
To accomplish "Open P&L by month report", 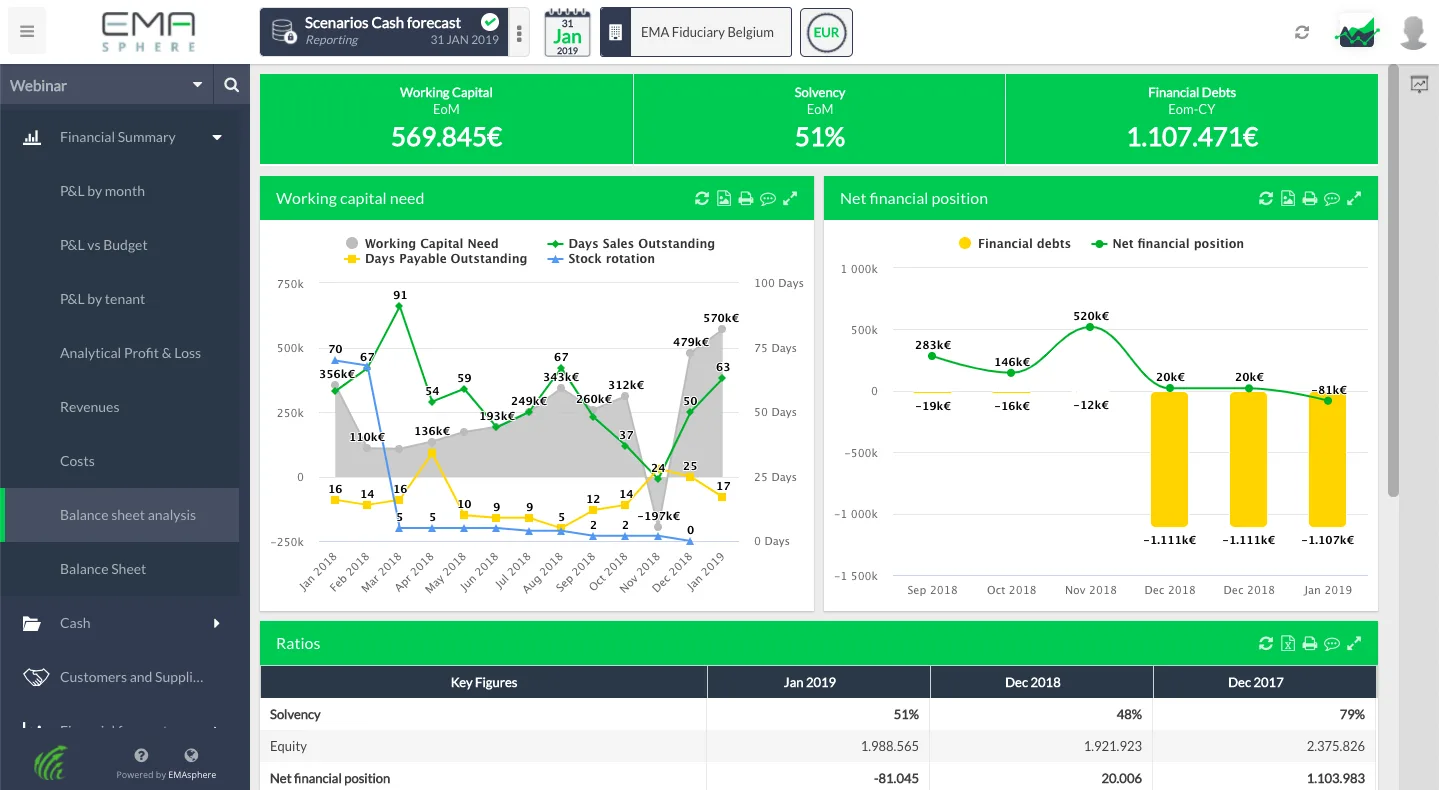I will point(102,191).
